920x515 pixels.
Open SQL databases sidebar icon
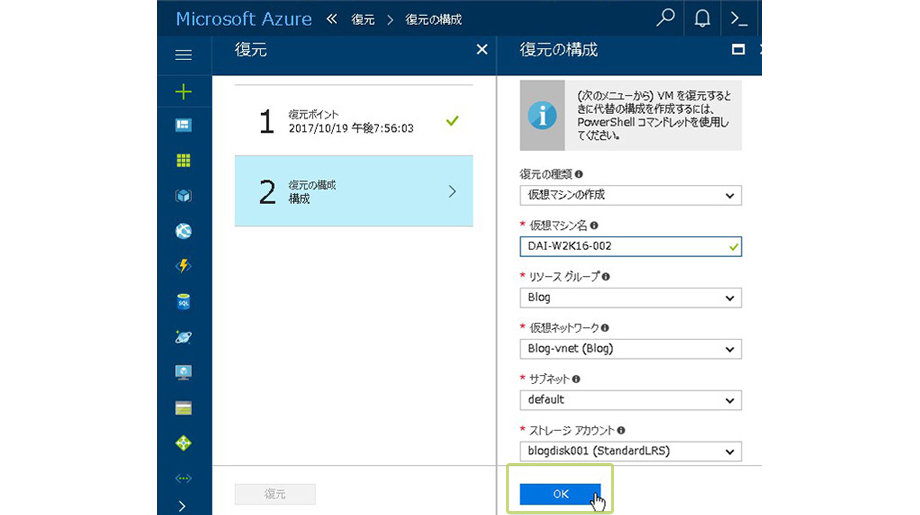(x=183, y=301)
